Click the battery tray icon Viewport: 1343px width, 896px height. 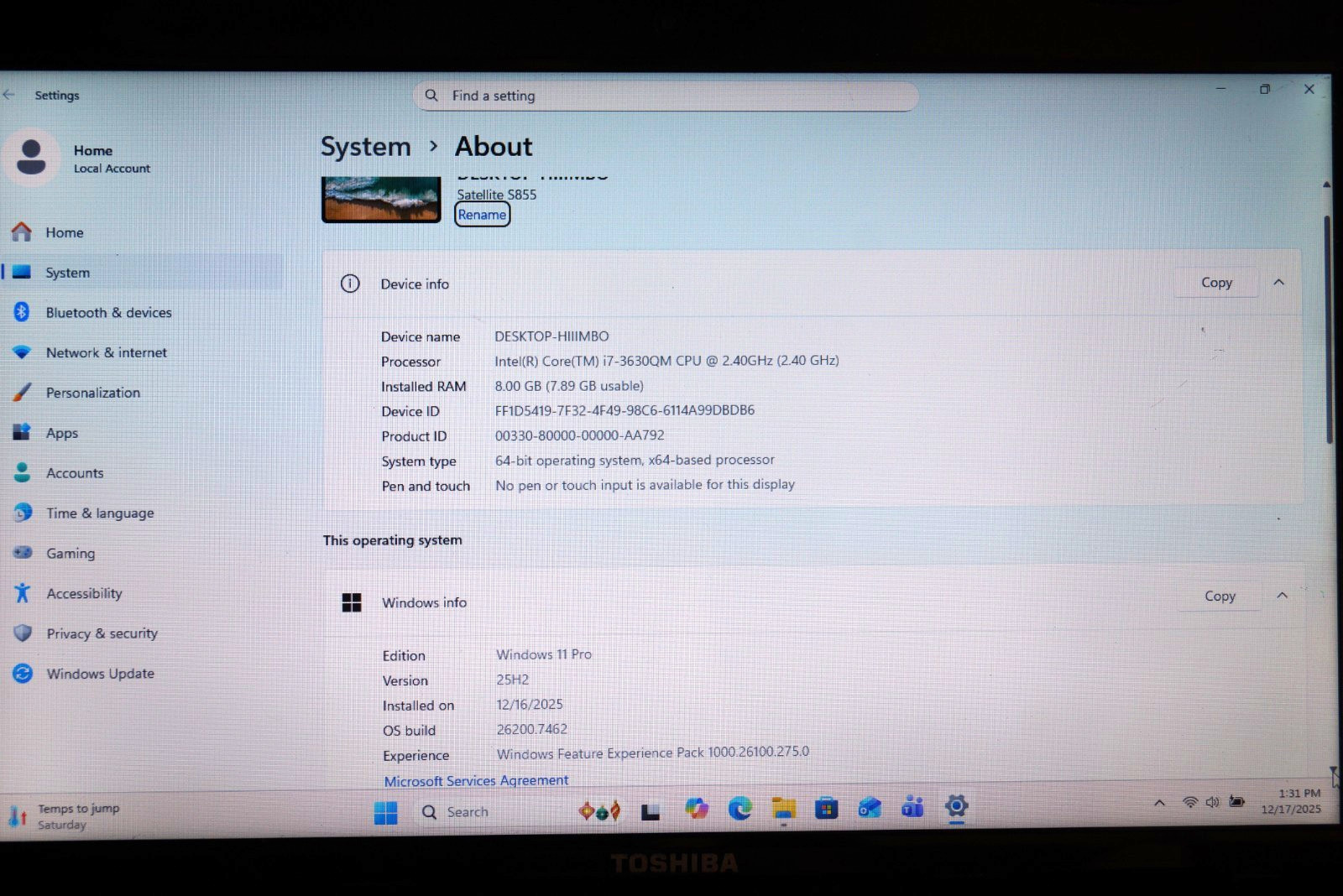pos(1236,801)
